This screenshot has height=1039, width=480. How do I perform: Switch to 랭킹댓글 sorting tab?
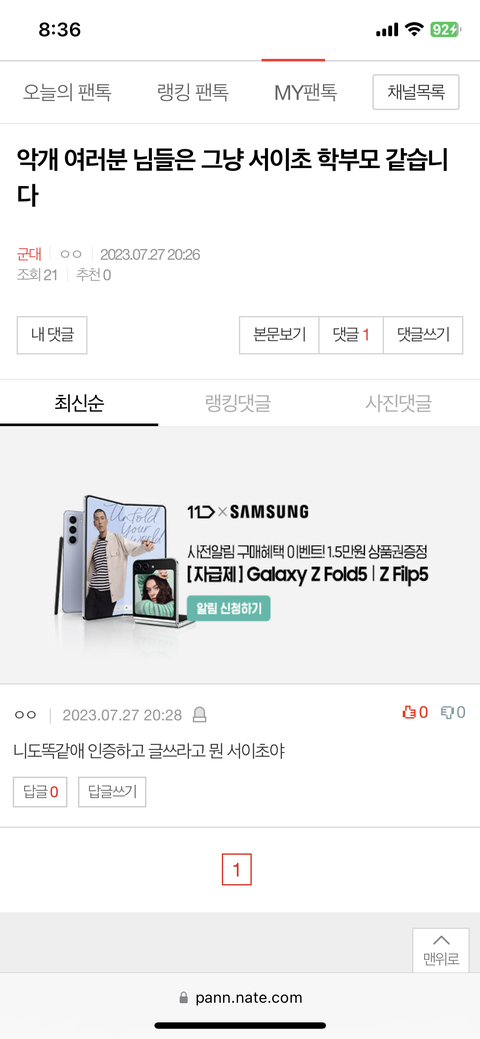(238, 403)
